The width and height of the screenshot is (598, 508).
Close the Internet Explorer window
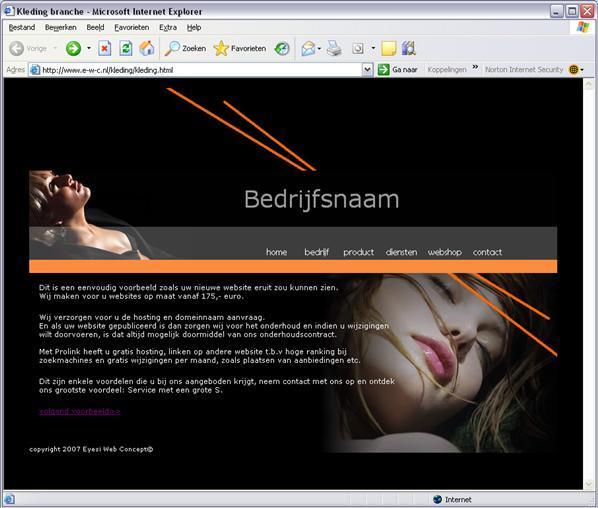587,11
